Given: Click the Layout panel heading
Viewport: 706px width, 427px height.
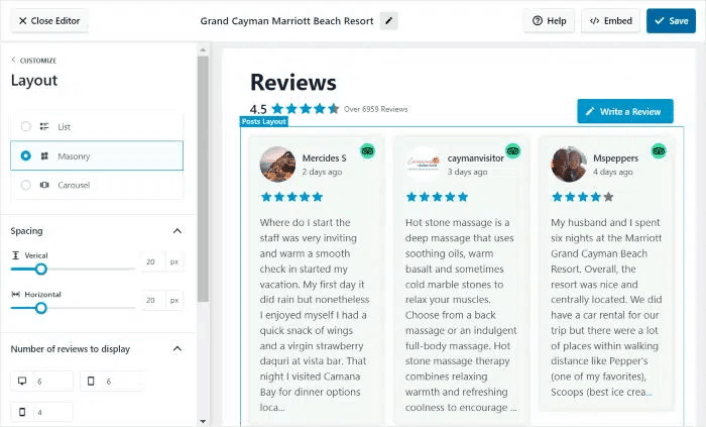Looking at the screenshot, I should pos(34,80).
